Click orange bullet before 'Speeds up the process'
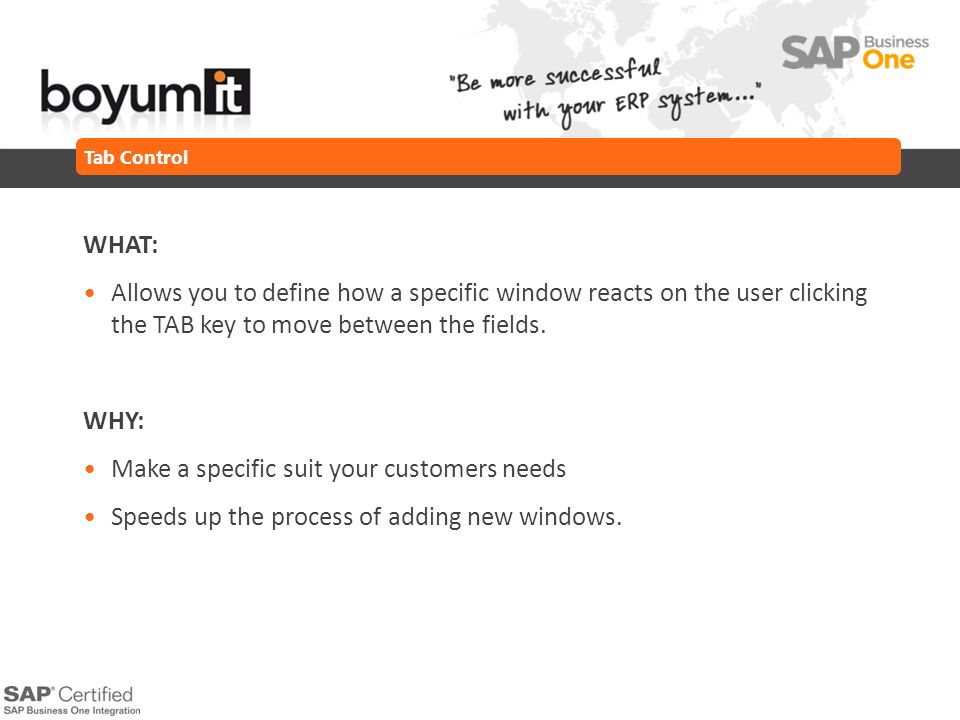The image size is (960, 720). tap(91, 517)
